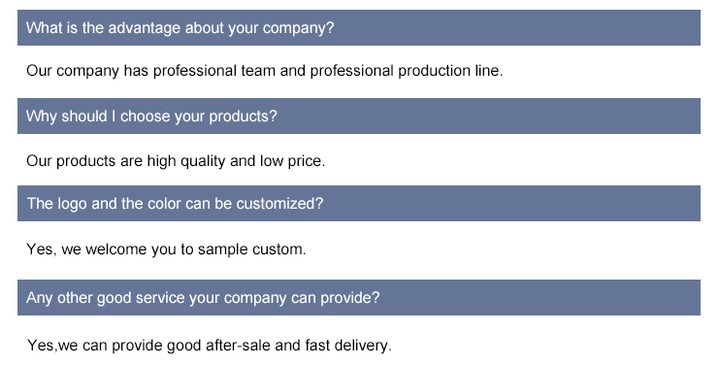Click the 'What is the advantage about your company?' header
Image resolution: width=720 pixels, height=365 pixels.
tap(359, 28)
